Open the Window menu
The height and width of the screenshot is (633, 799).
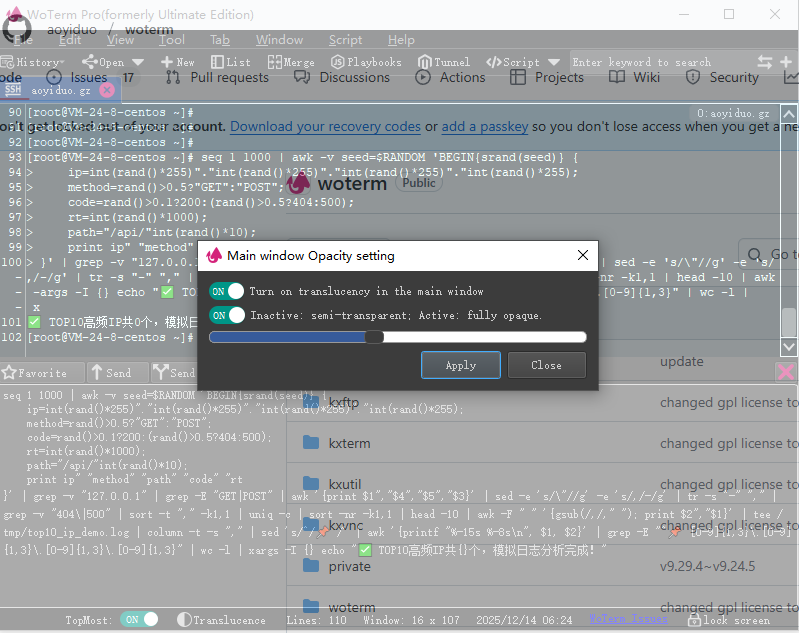279,40
